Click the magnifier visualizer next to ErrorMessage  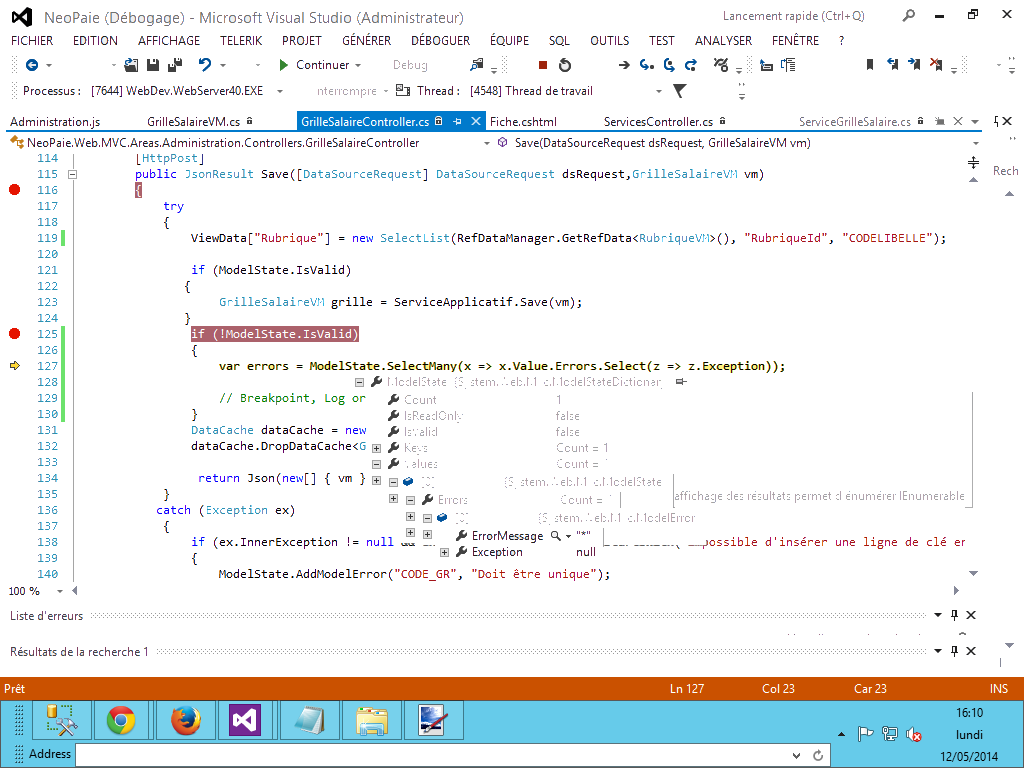(556, 536)
